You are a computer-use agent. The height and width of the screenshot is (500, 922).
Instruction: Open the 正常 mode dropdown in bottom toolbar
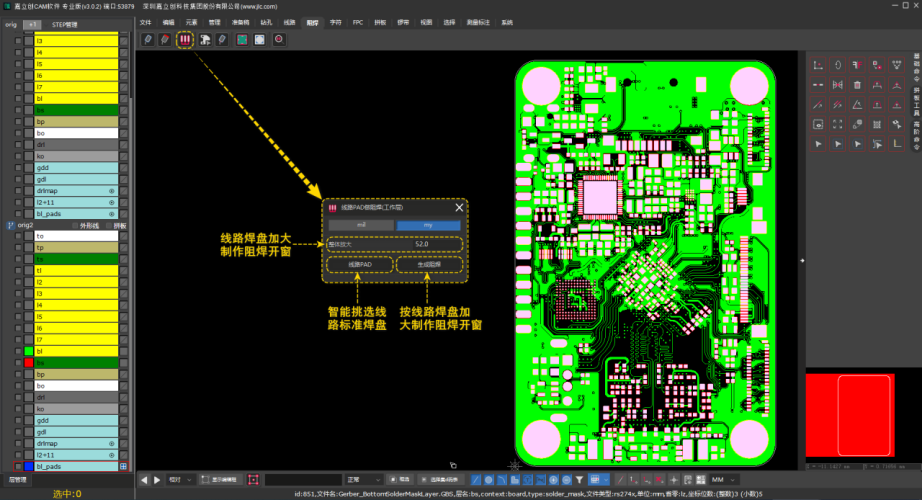[363, 480]
